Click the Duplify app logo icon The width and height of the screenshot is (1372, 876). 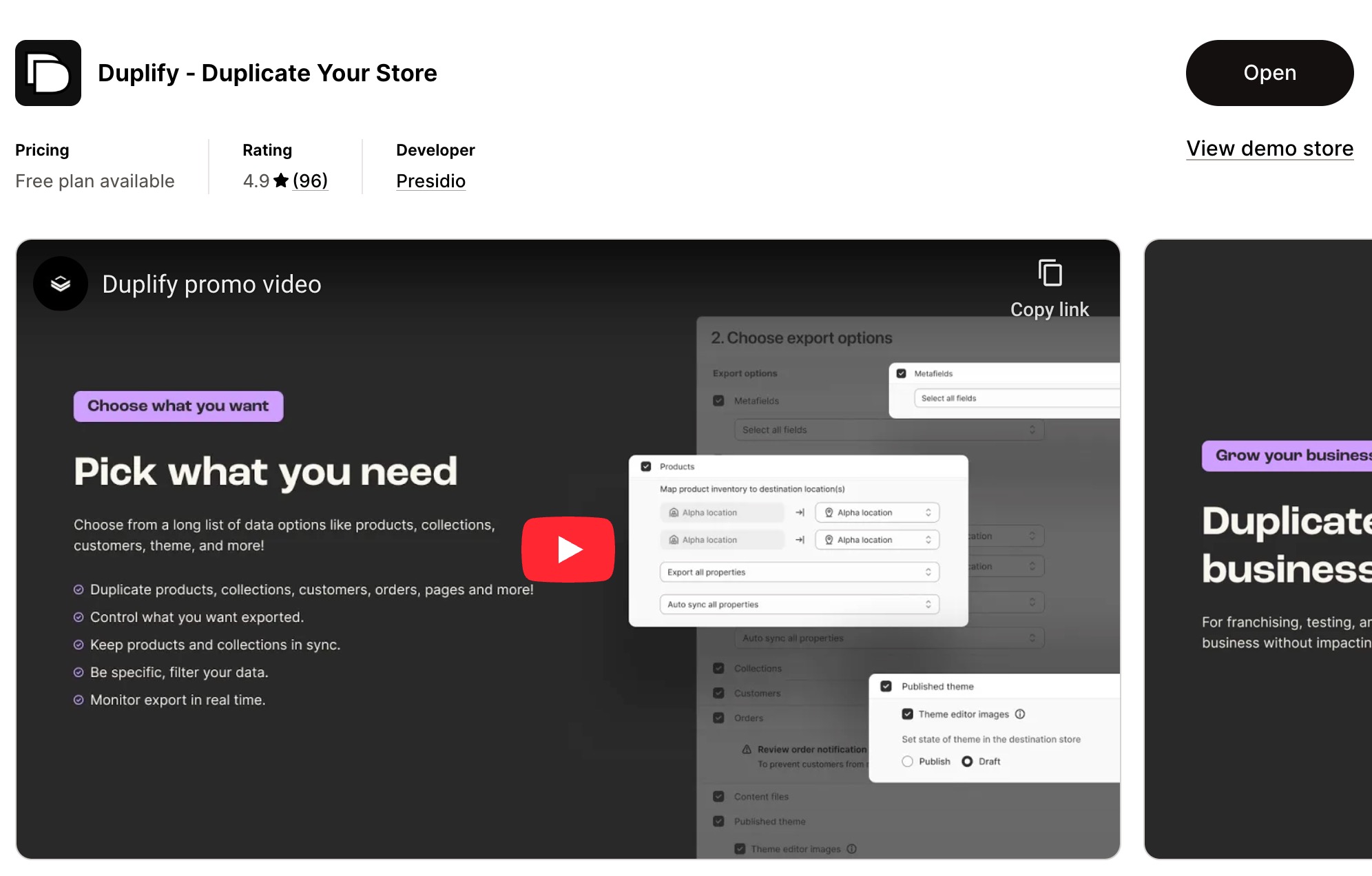pyautogui.click(x=48, y=73)
